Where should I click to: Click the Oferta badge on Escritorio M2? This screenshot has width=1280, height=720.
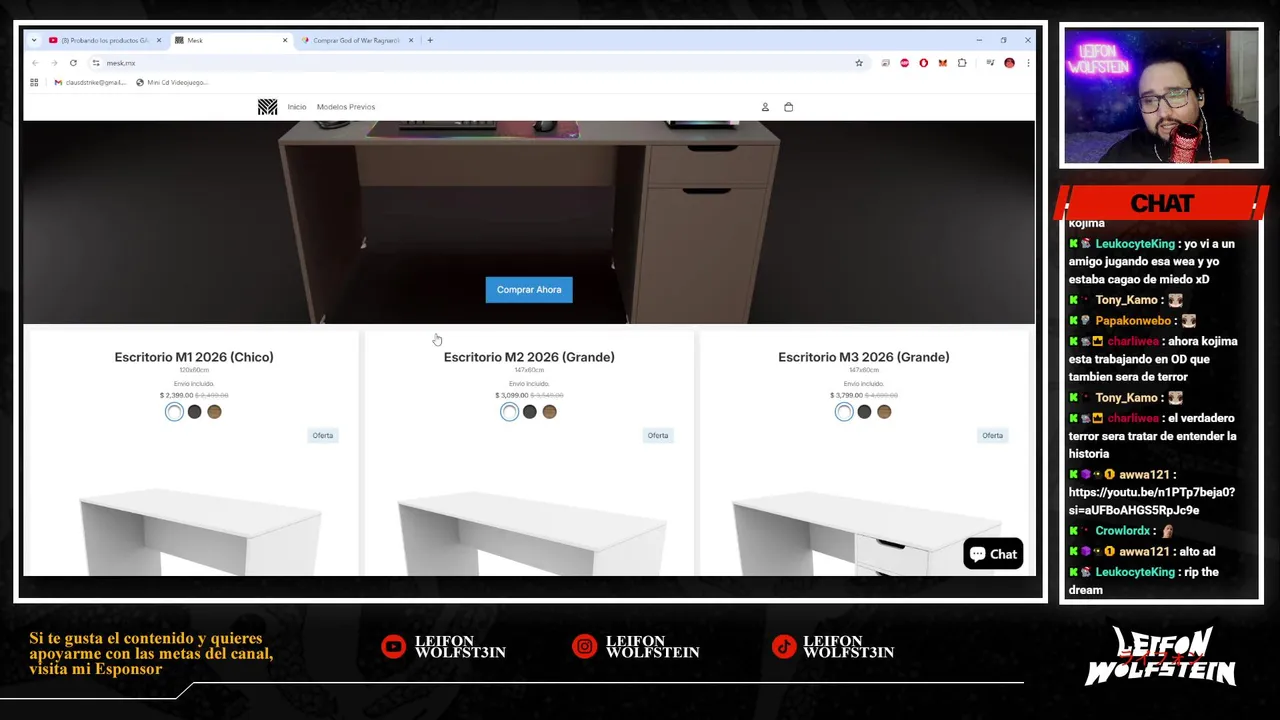657,435
